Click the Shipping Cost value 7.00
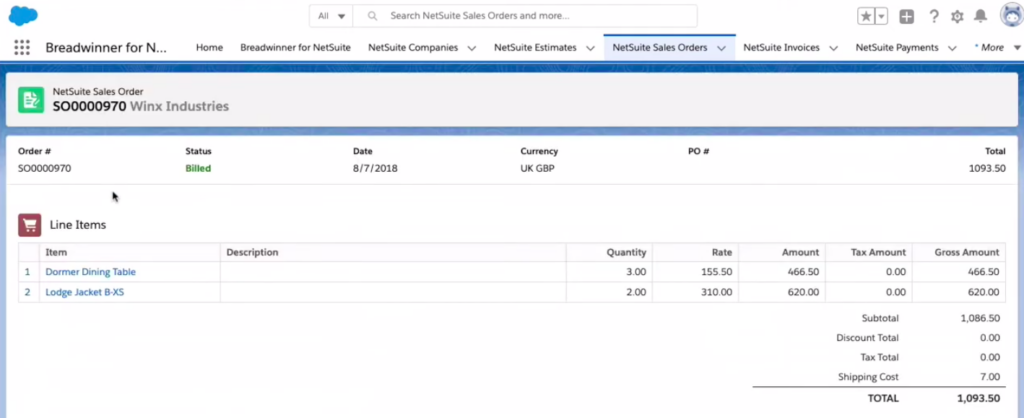Viewport: 1024px width, 418px height. (990, 377)
